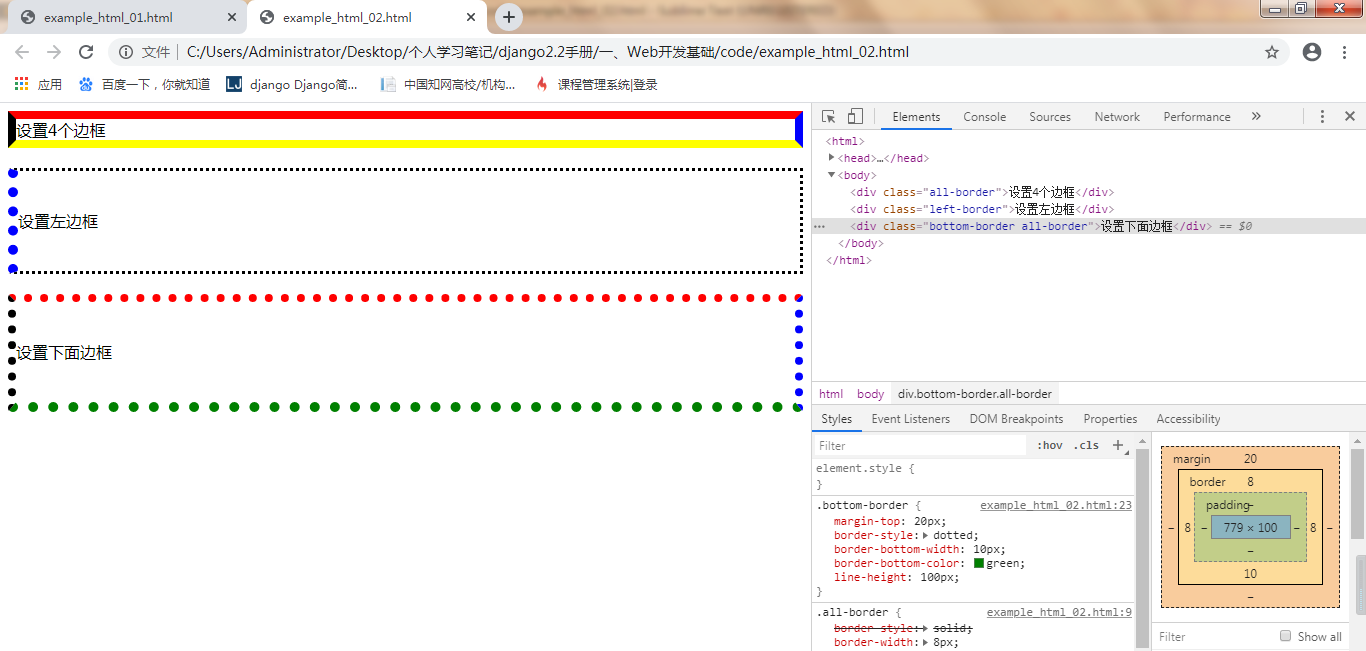Reload the current page
1366x651 pixels.
click(86, 52)
